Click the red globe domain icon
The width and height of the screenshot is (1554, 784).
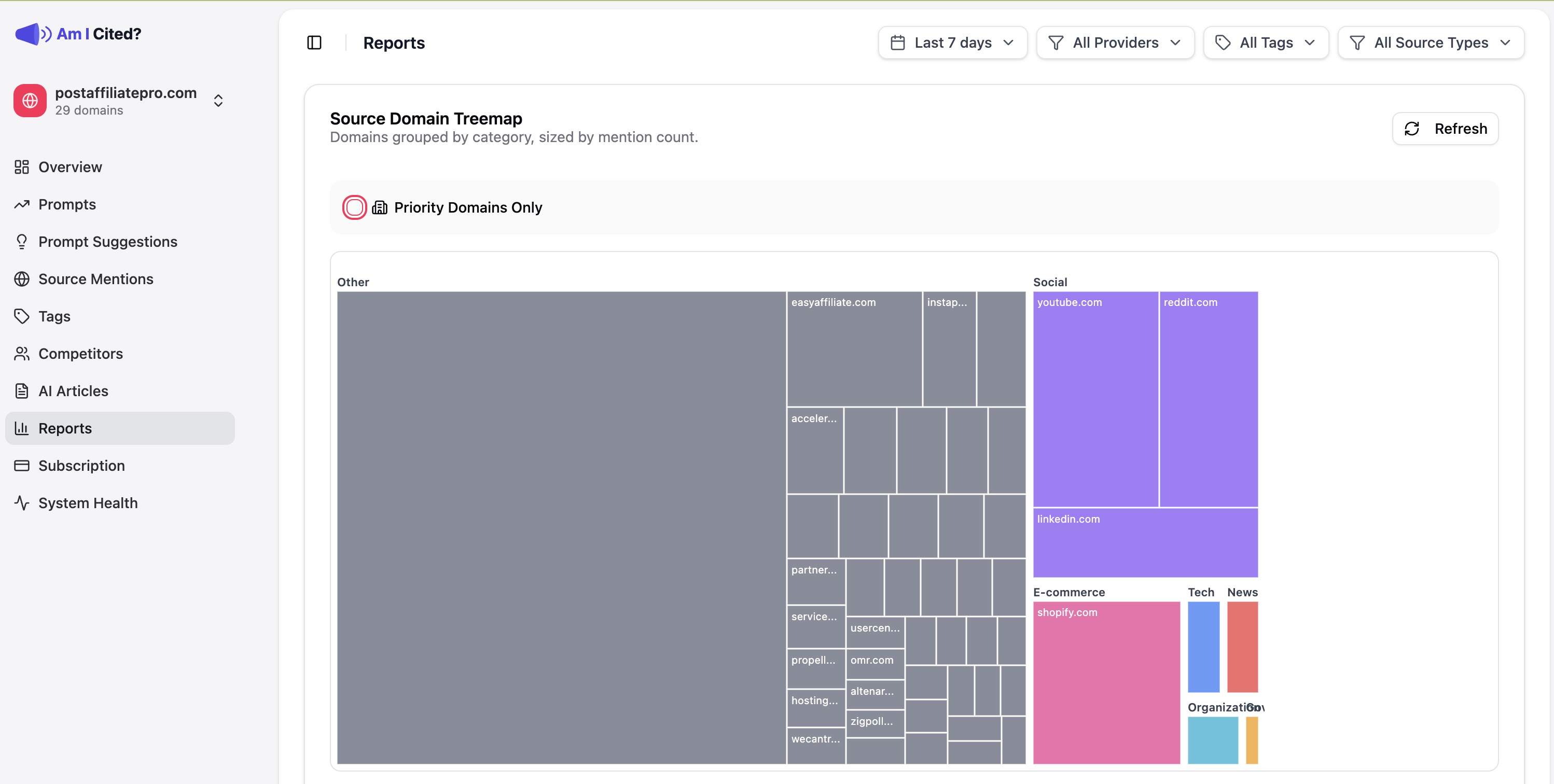[30, 101]
